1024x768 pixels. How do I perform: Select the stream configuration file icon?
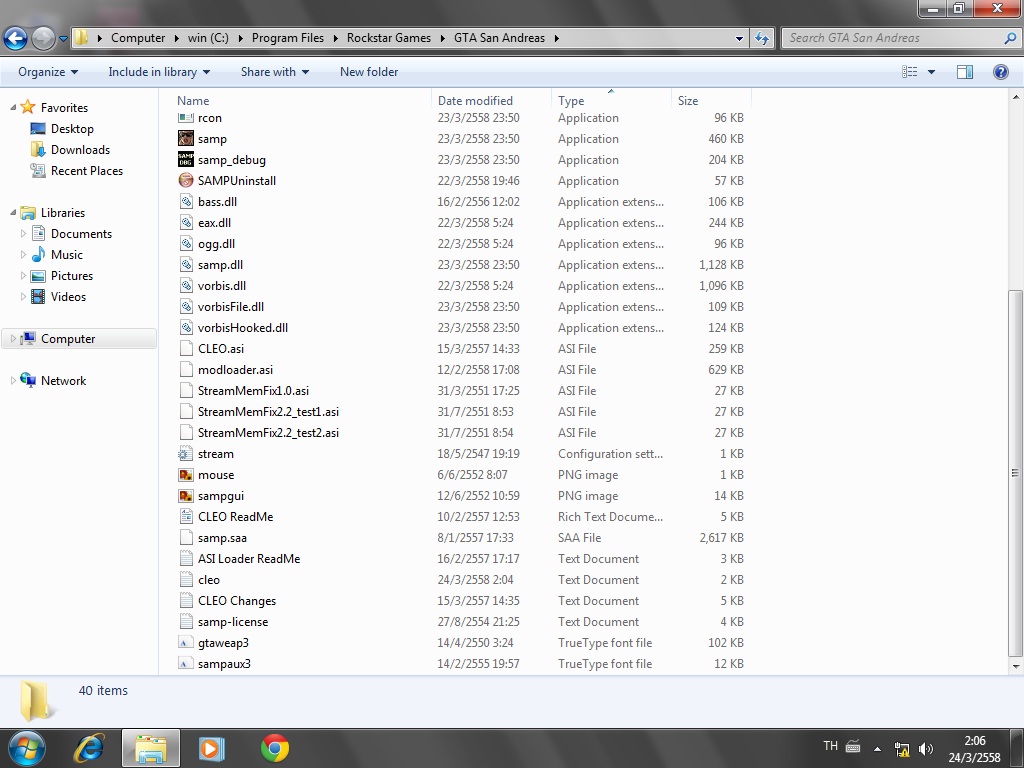pos(185,454)
